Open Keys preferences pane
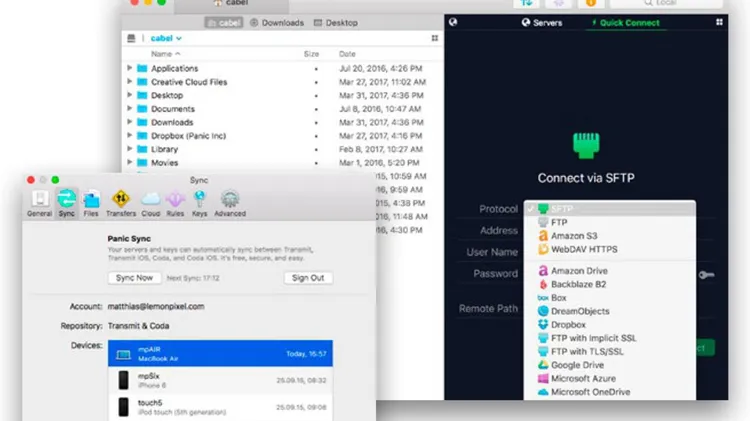Viewport: 750px width, 421px height. 199,203
